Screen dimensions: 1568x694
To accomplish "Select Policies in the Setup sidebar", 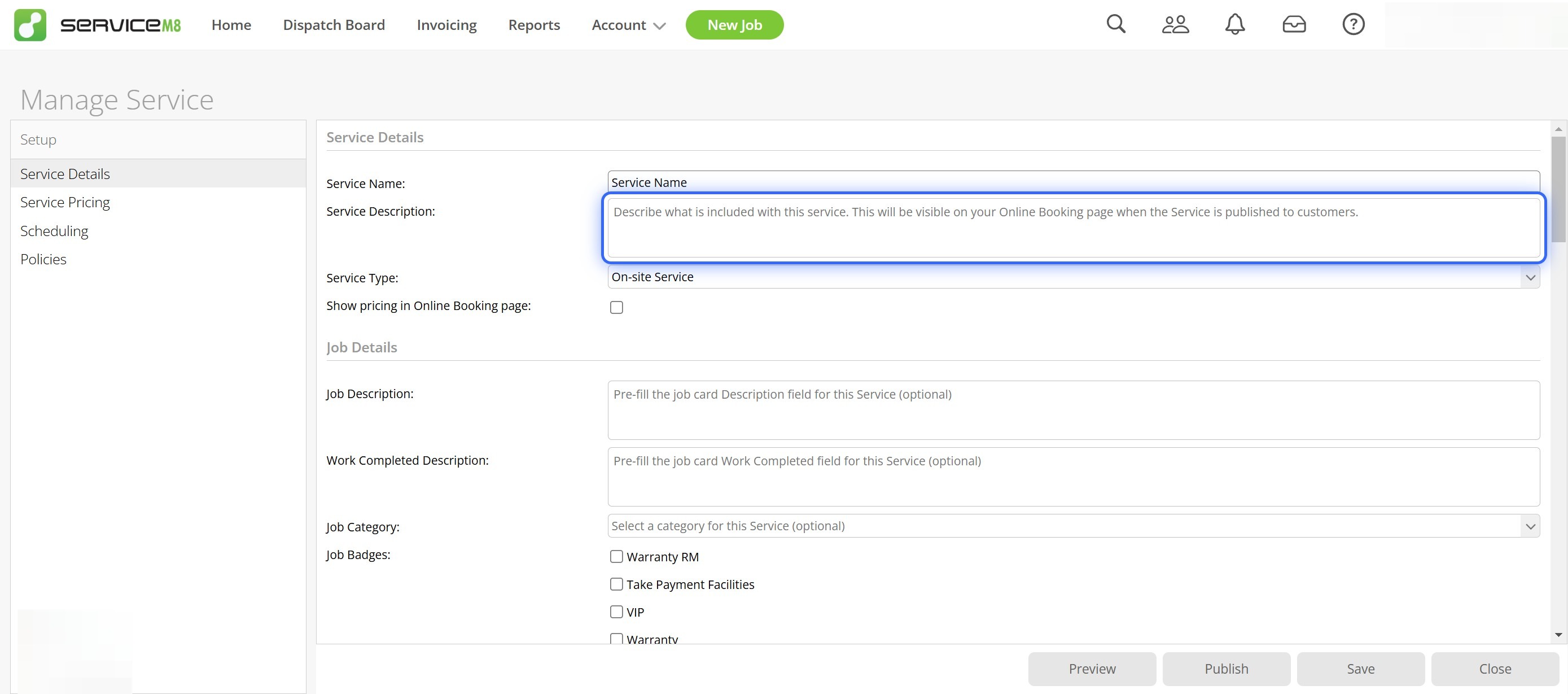I will click(x=158, y=259).
